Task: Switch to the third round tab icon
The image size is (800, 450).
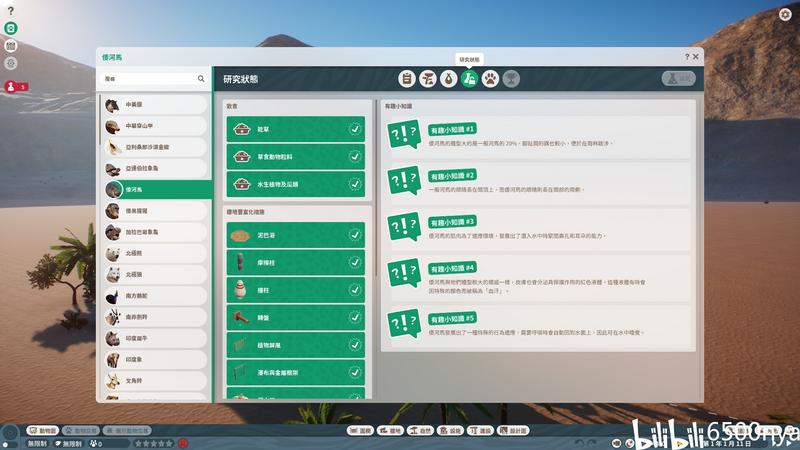Action: click(448, 79)
